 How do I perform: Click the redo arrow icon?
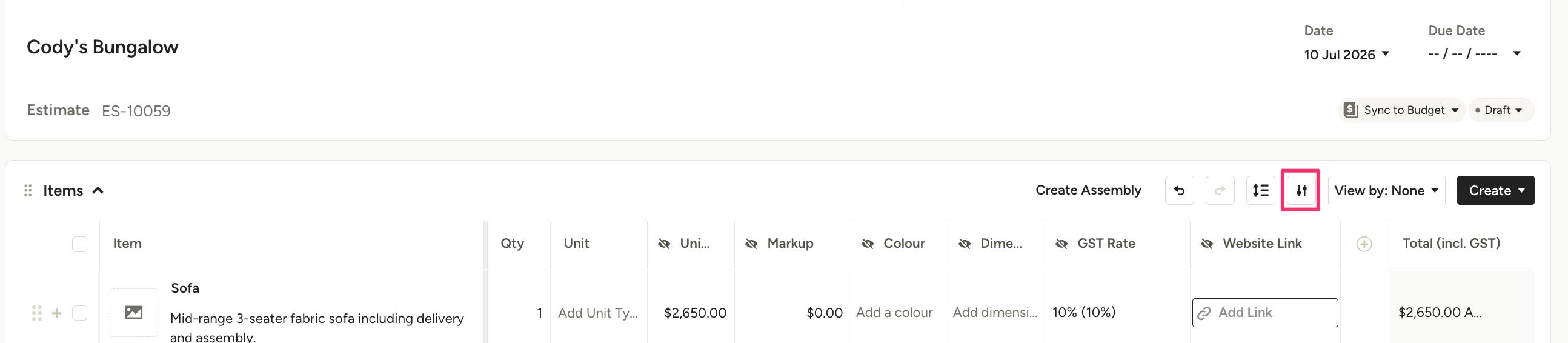click(1220, 191)
